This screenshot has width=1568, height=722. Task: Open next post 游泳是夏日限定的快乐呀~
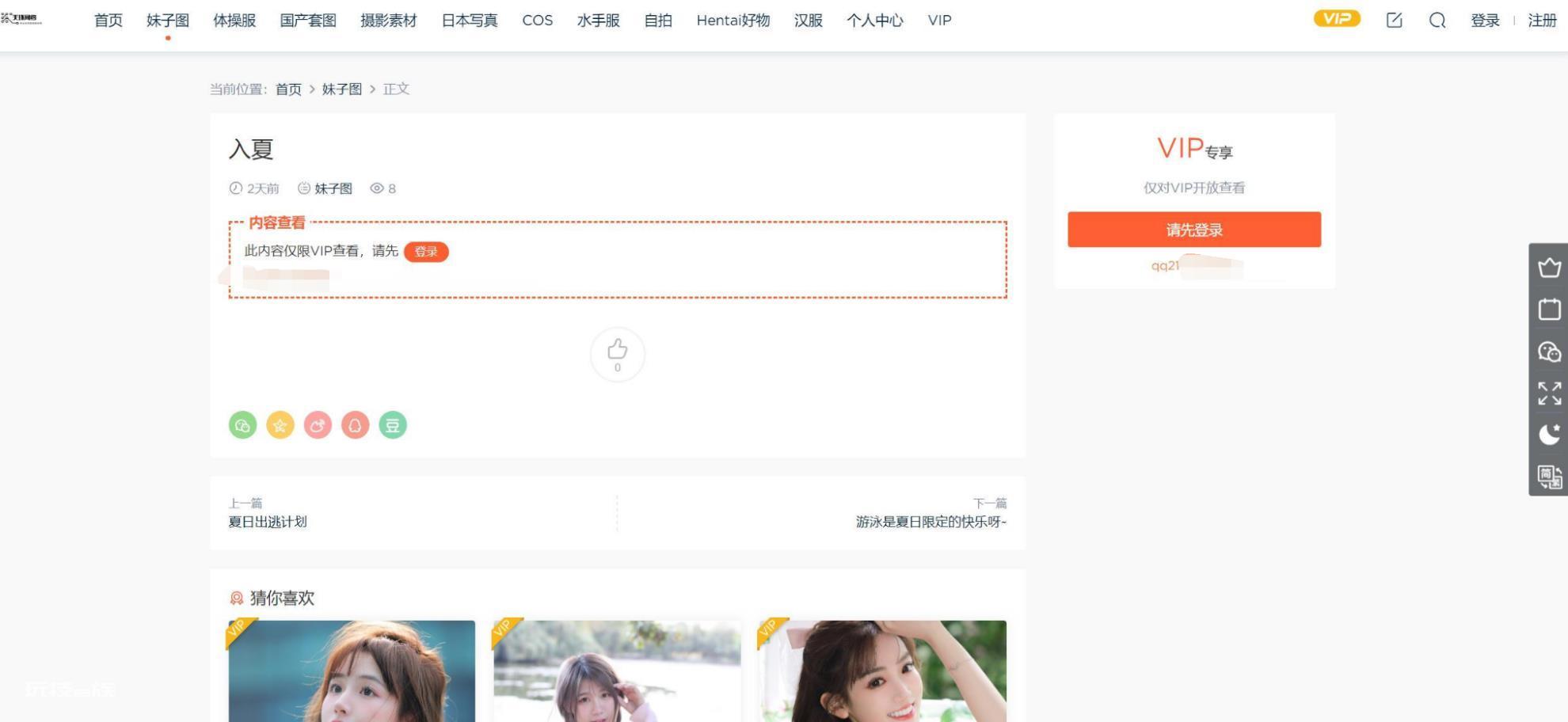[x=931, y=522]
